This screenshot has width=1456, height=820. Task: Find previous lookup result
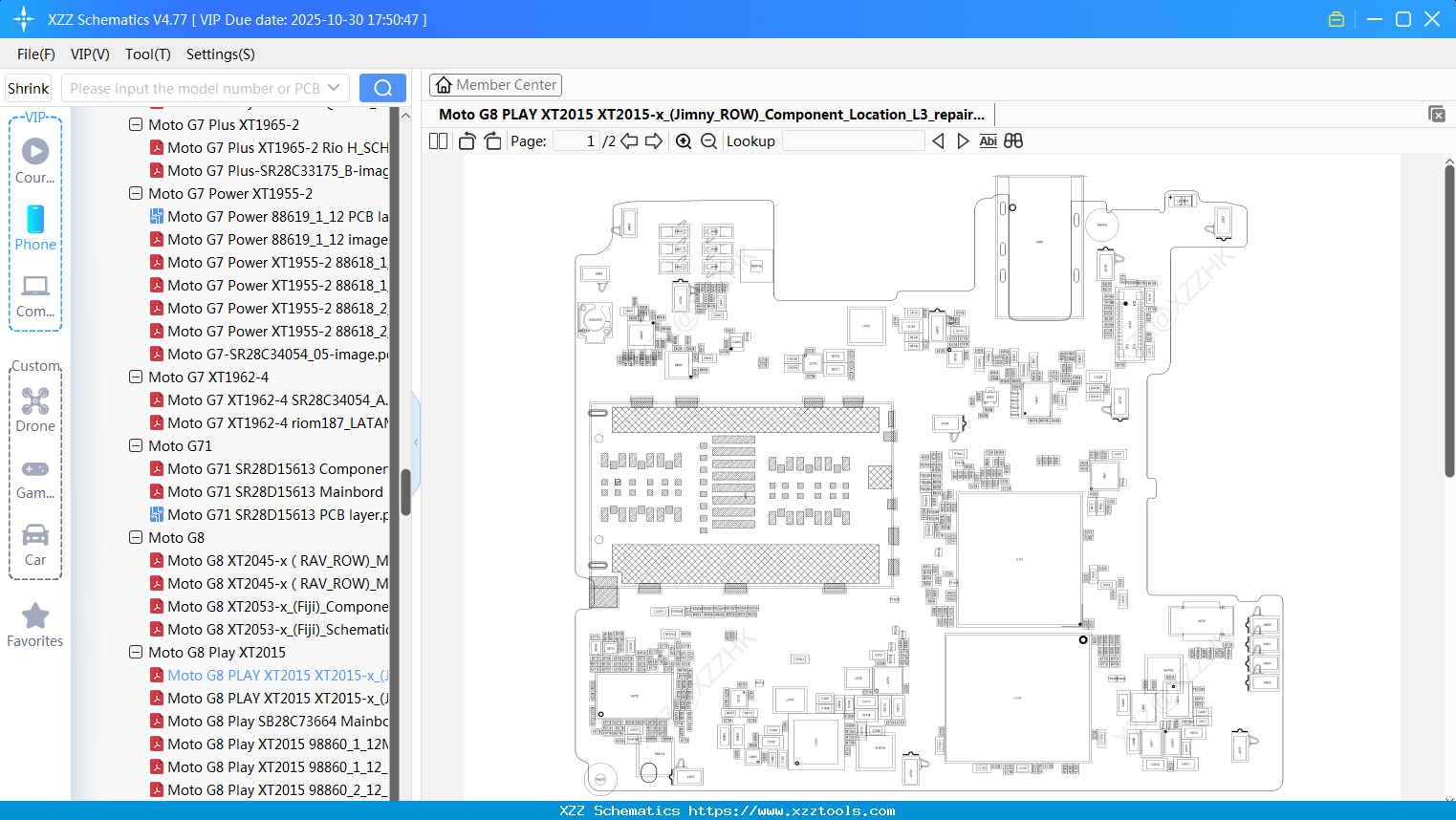point(938,141)
